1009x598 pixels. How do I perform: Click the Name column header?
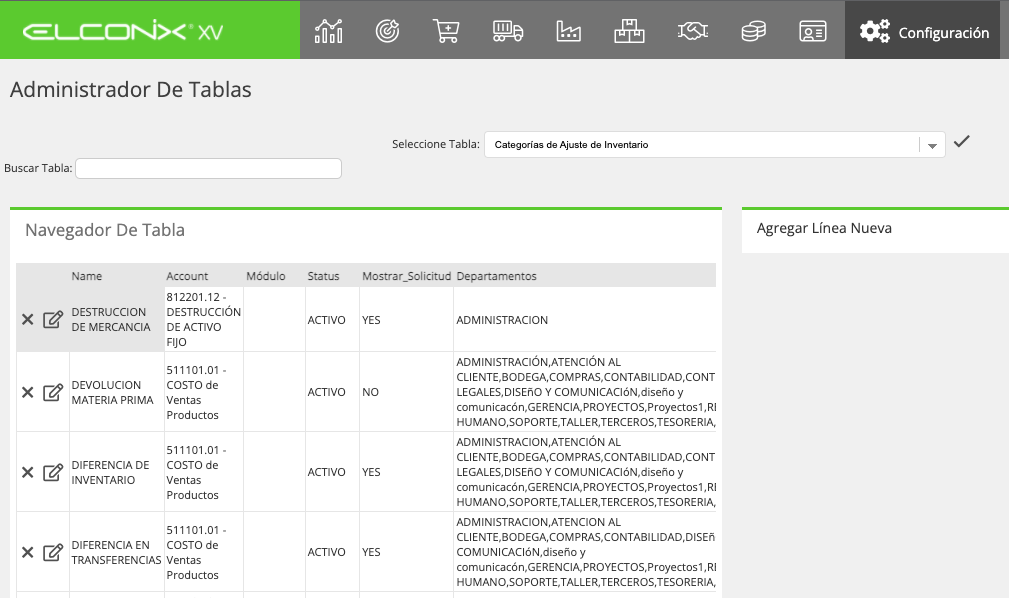87,276
